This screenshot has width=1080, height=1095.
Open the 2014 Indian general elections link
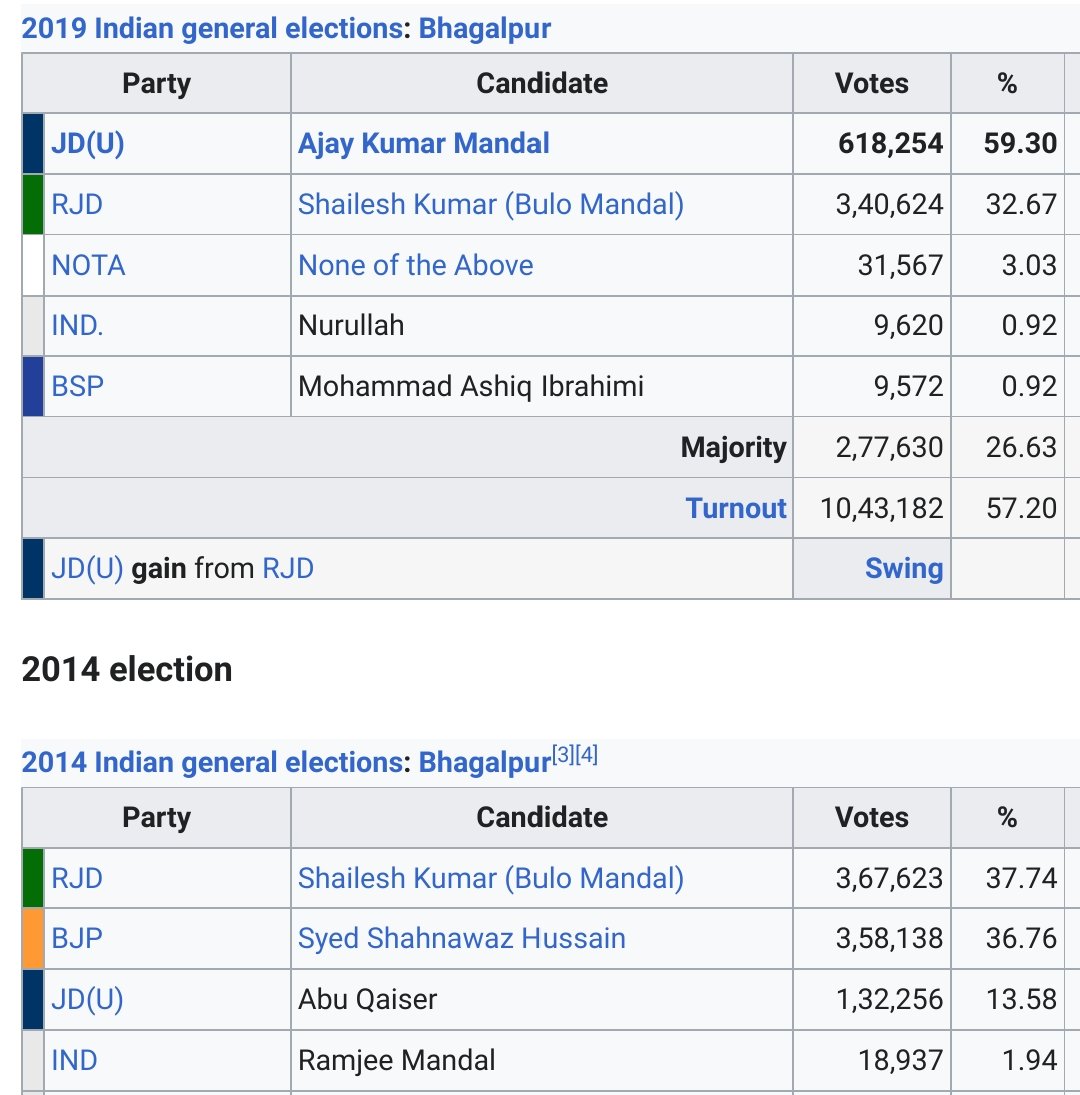tap(212, 763)
